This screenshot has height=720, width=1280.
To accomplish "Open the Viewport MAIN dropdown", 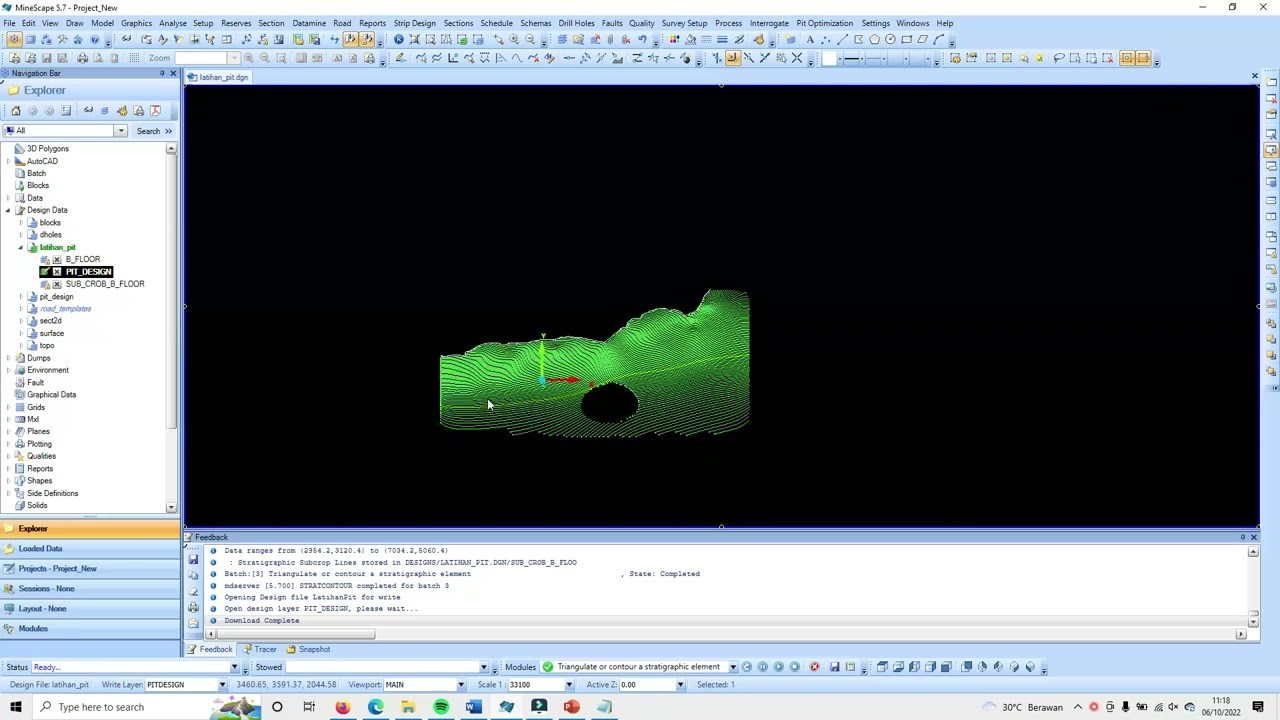I will (x=461, y=685).
